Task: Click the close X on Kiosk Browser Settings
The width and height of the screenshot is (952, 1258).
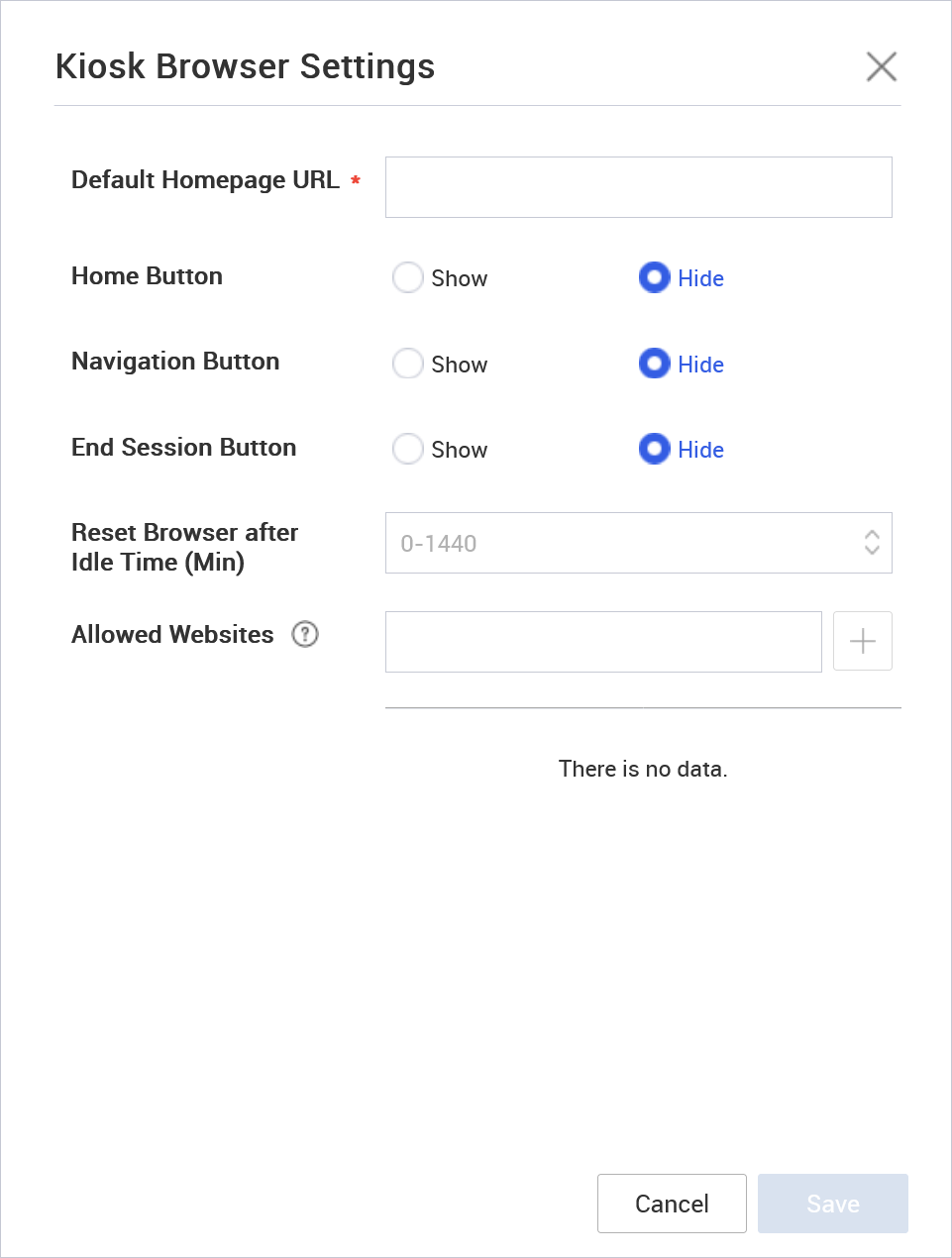Action: [x=881, y=66]
